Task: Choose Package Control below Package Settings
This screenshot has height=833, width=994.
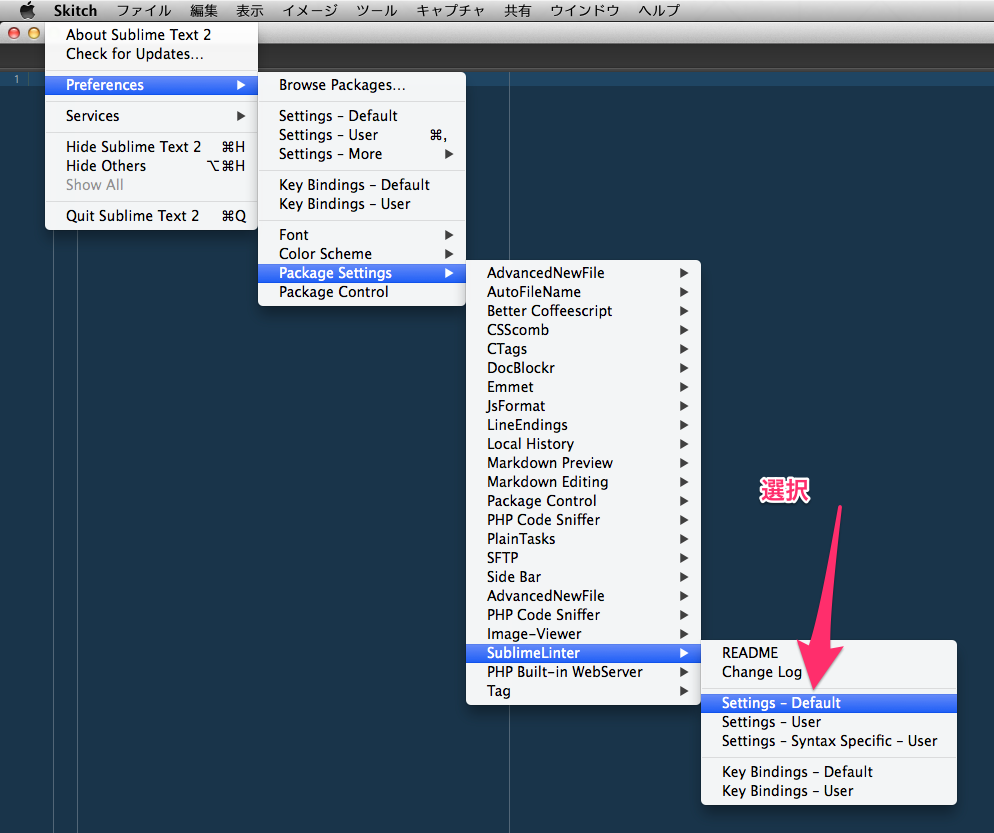Action: point(362,292)
